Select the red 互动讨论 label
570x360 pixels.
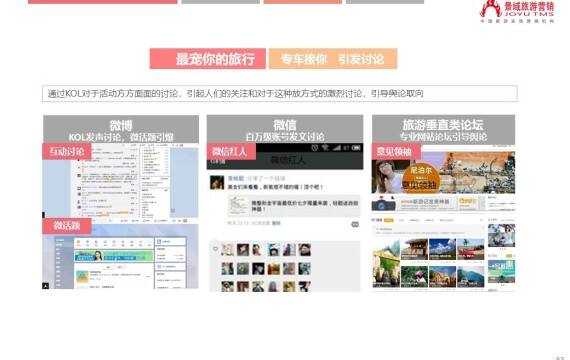click(x=67, y=152)
